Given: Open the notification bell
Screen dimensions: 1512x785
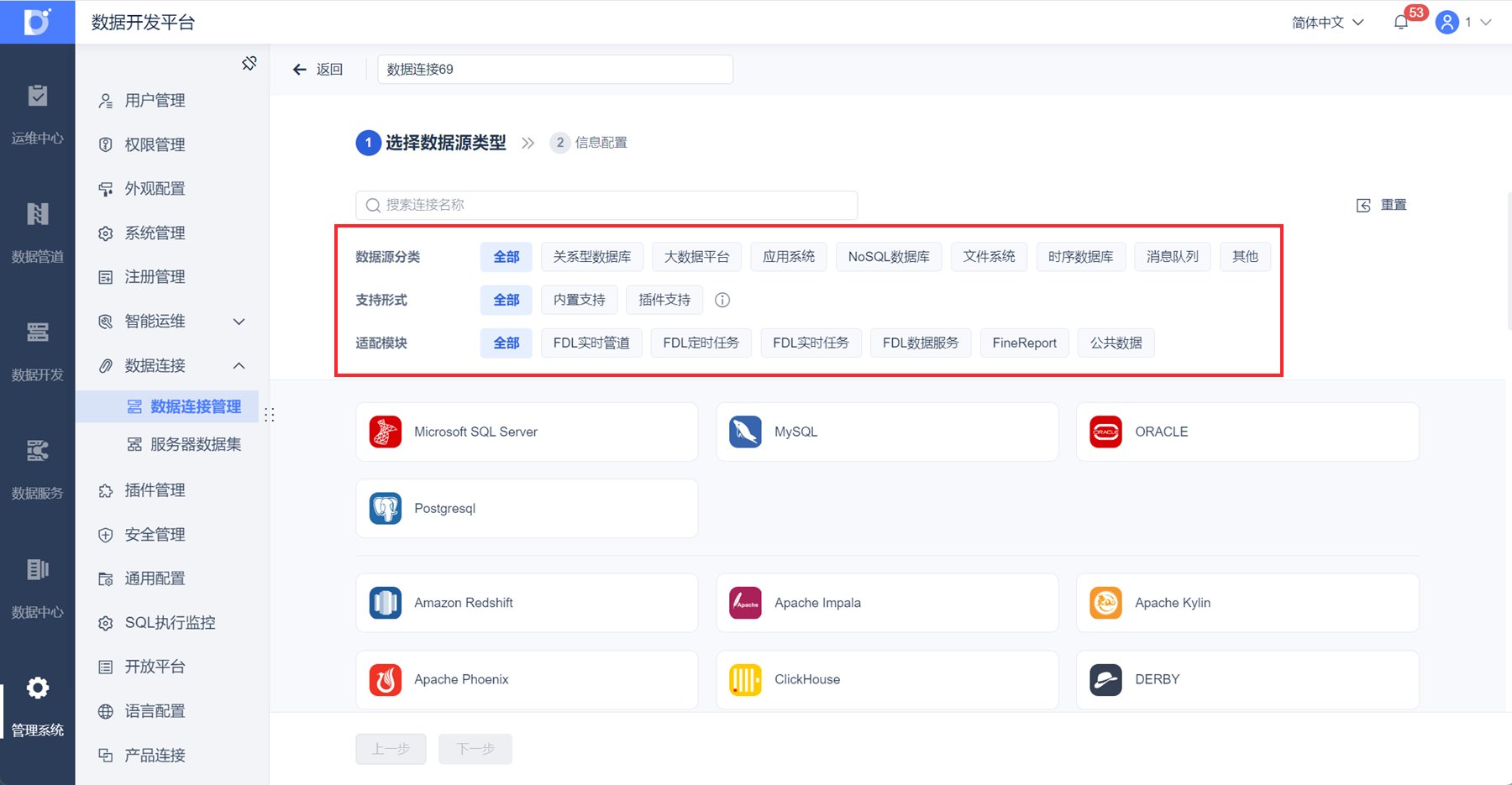Looking at the screenshot, I should [1400, 23].
